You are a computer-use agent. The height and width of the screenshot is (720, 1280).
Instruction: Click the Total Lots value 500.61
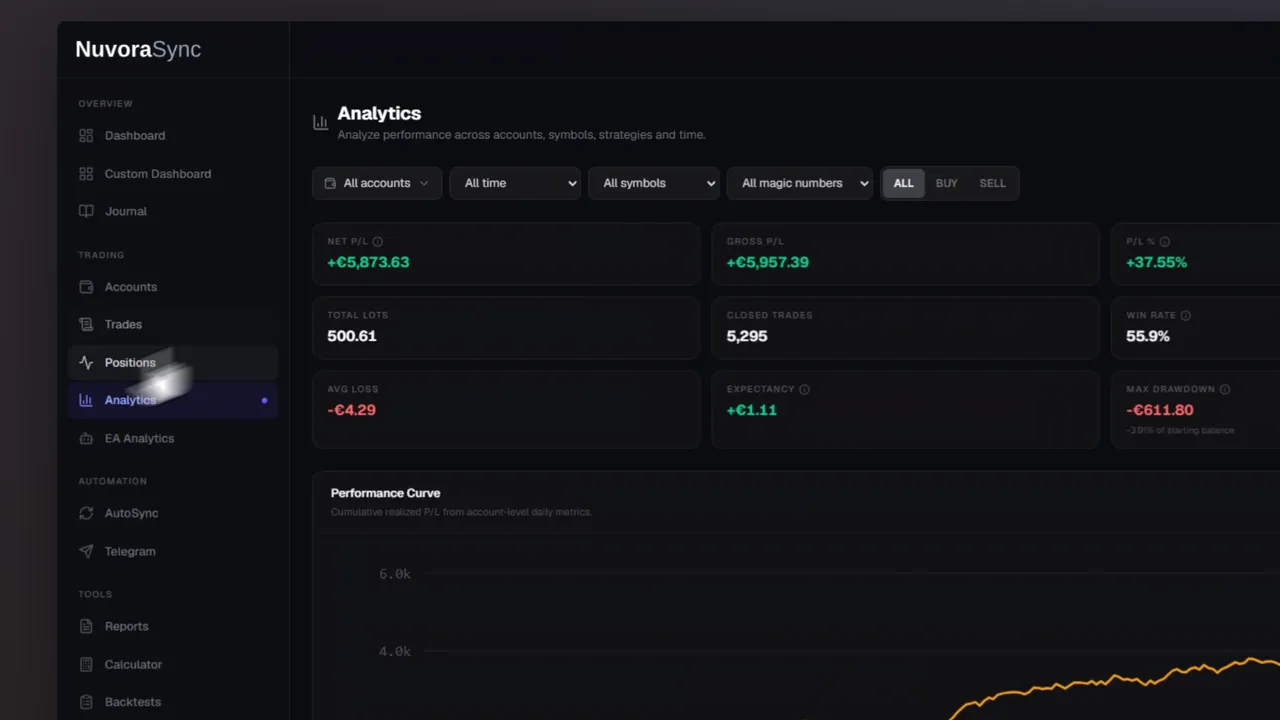[352, 336]
